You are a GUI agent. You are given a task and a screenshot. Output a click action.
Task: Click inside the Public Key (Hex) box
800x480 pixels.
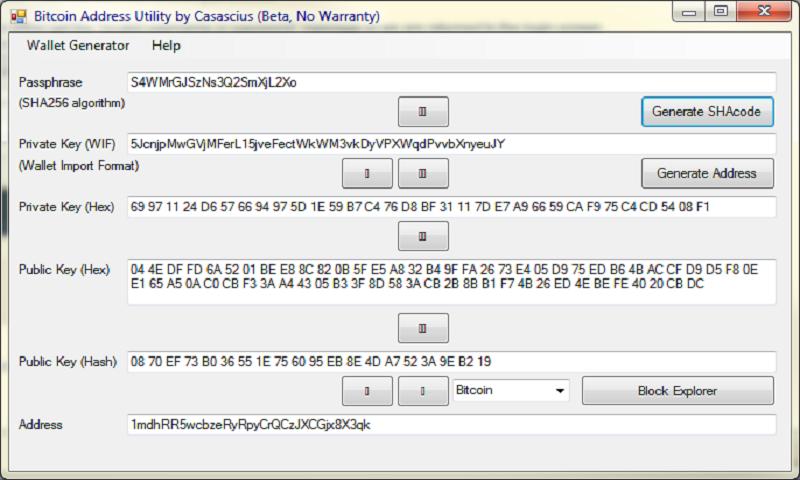pyautogui.click(x=452, y=282)
